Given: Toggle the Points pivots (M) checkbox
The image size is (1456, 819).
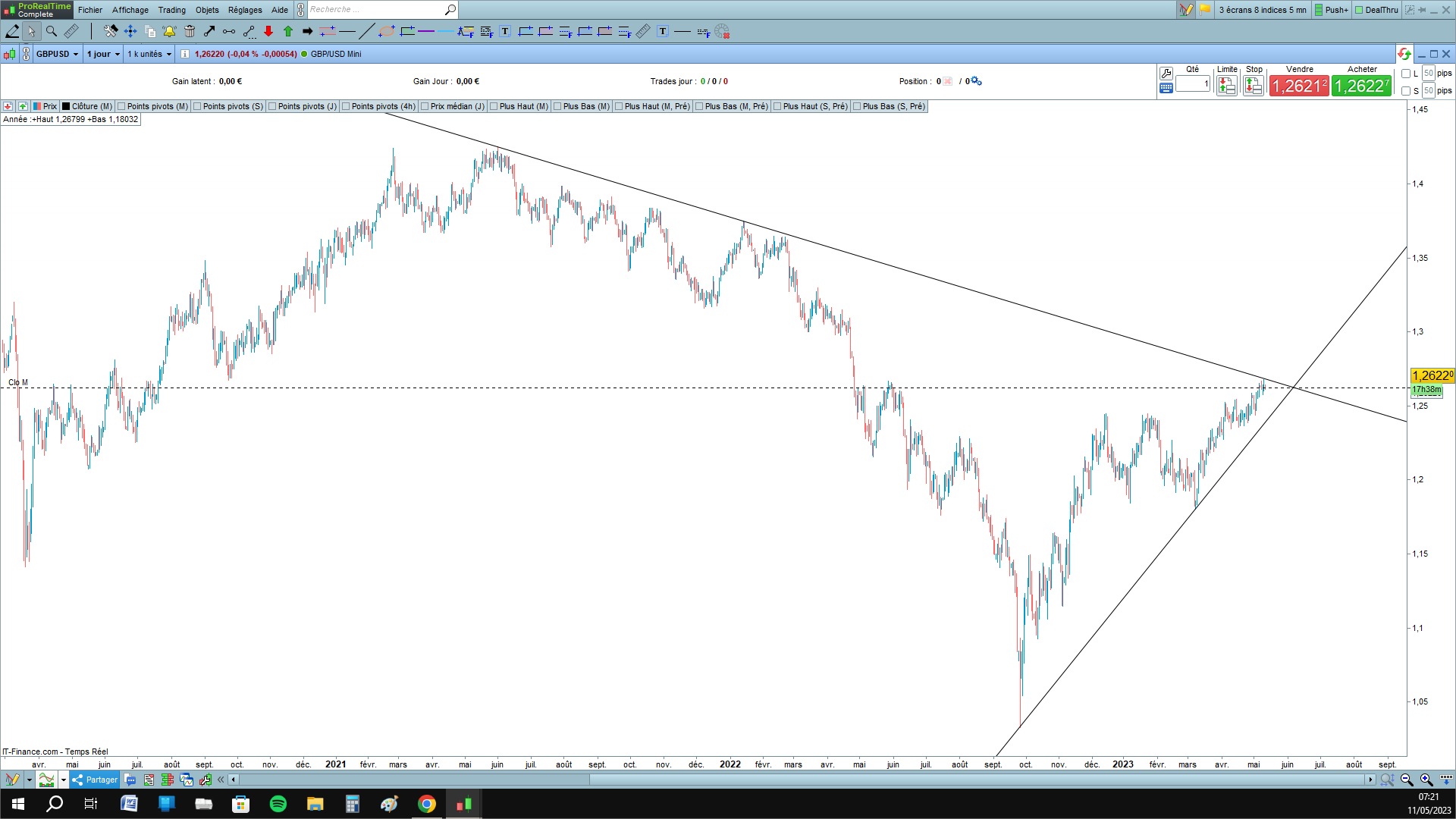Looking at the screenshot, I should (x=122, y=106).
